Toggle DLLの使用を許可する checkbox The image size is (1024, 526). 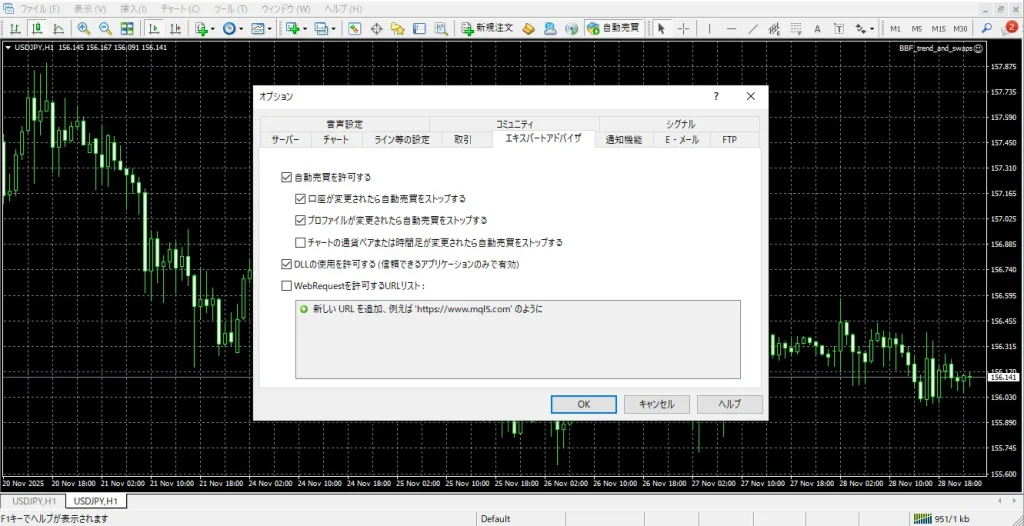click(286, 265)
